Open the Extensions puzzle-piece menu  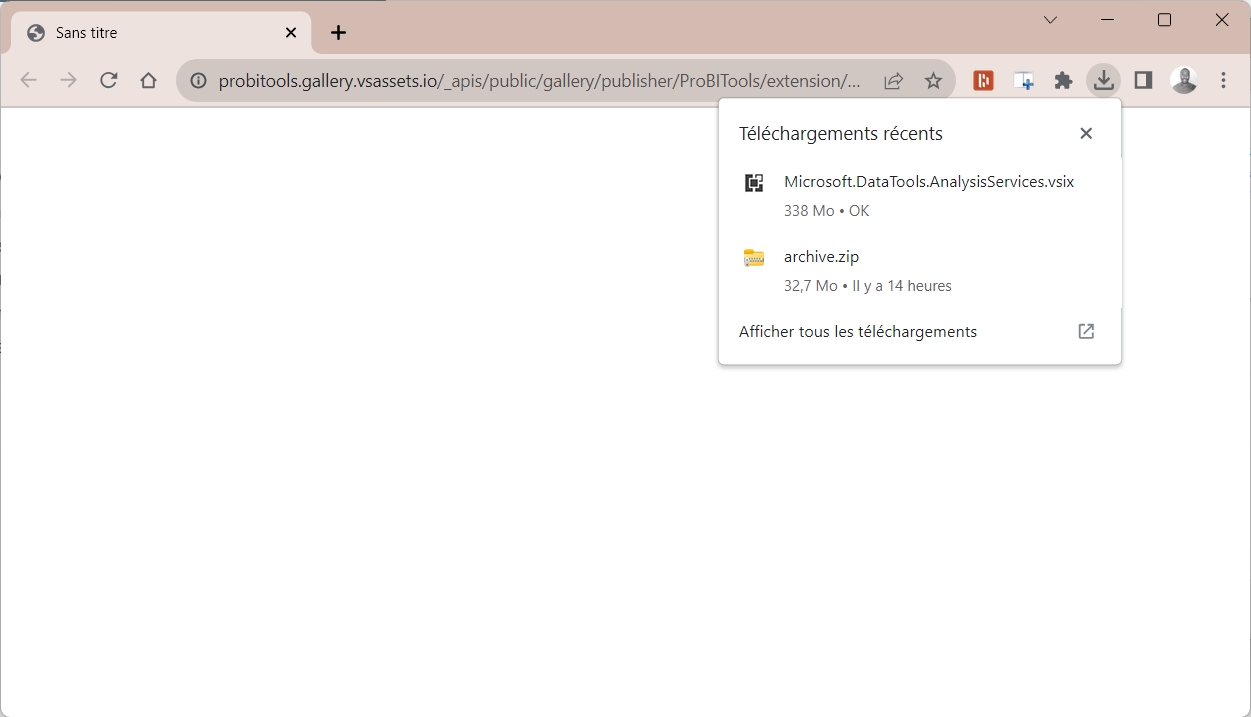[1063, 81]
